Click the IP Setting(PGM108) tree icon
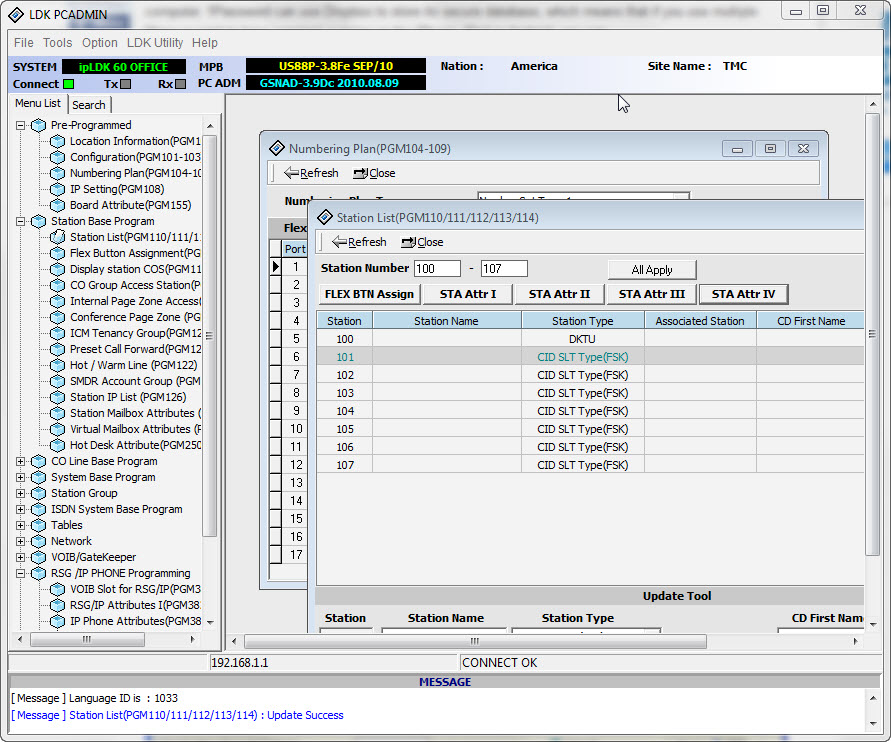Viewport: 891px width, 742px height. [x=58, y=189]
